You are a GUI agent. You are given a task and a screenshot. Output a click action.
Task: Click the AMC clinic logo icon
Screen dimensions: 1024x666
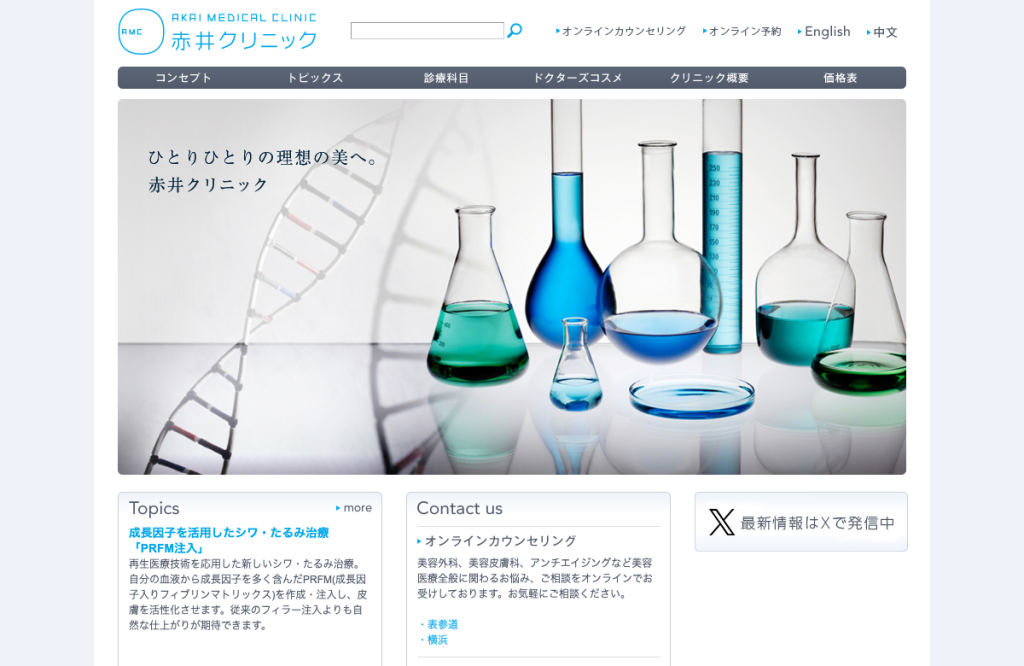[141, 31]
